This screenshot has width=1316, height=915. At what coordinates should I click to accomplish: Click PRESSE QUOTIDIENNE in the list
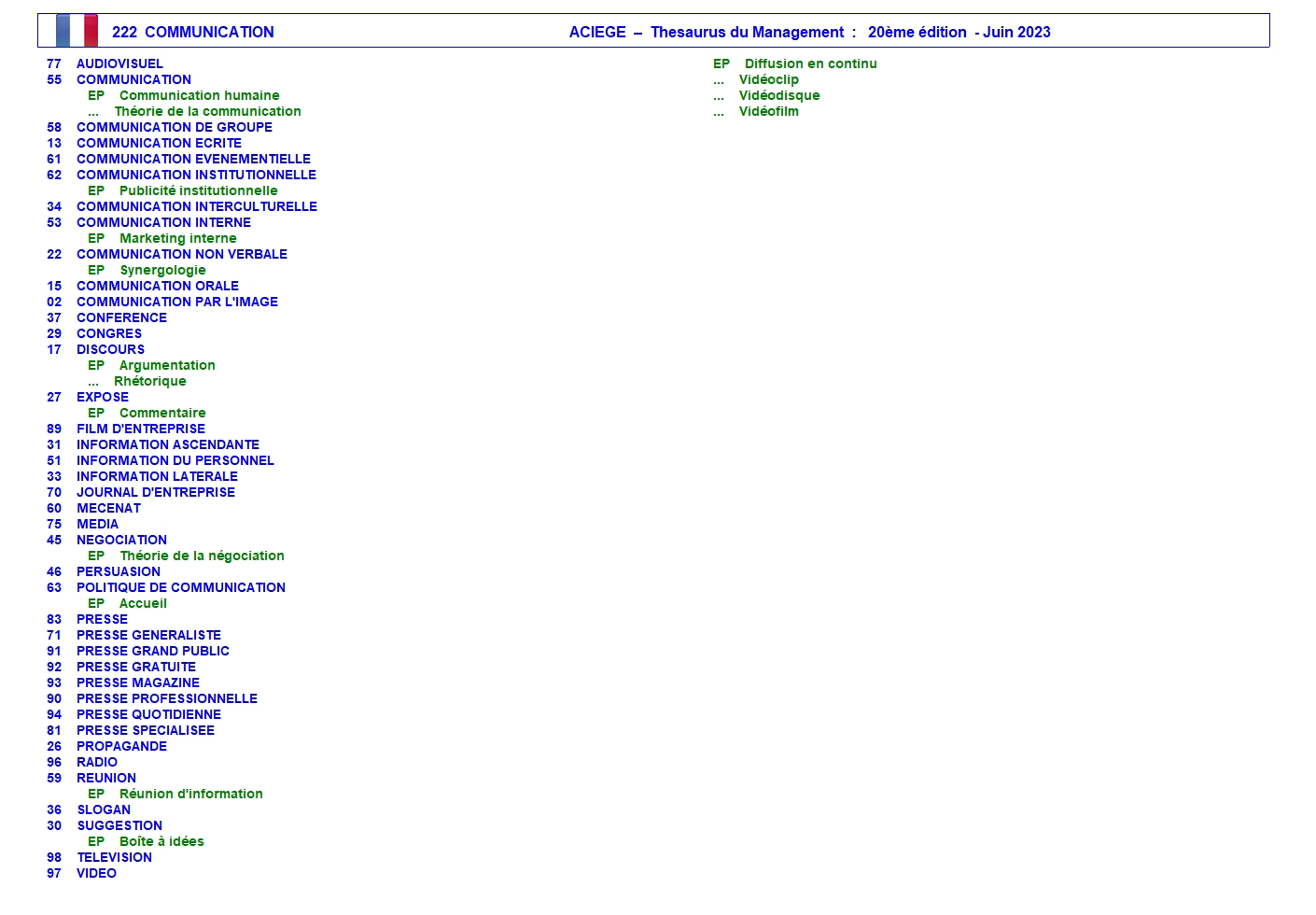pos(148,714)
